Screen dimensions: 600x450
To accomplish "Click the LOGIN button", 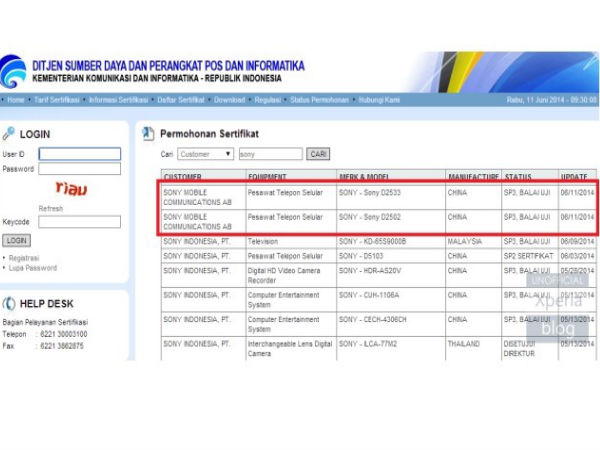I will click(x=16, y=240).
